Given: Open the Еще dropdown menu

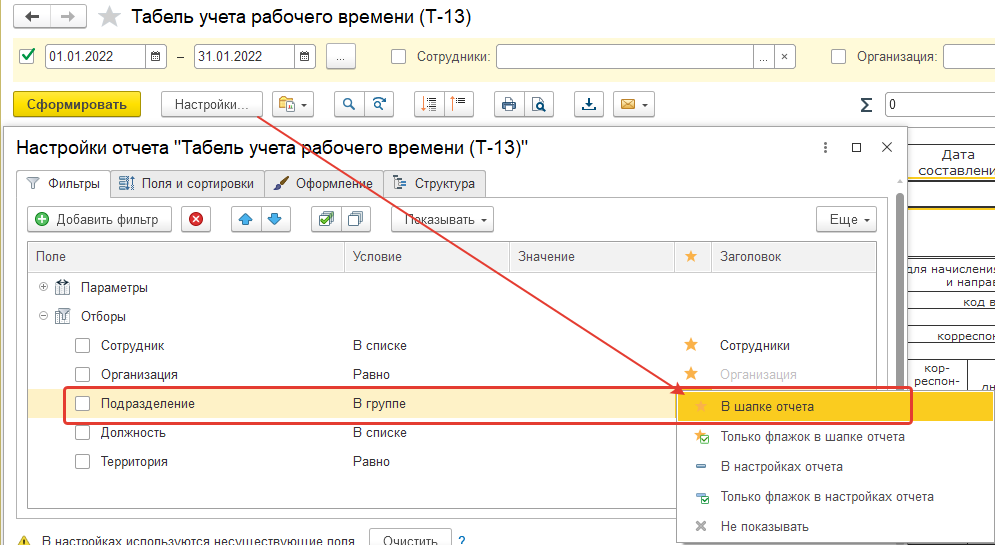Looking at the screenshot, I should 846,219.
